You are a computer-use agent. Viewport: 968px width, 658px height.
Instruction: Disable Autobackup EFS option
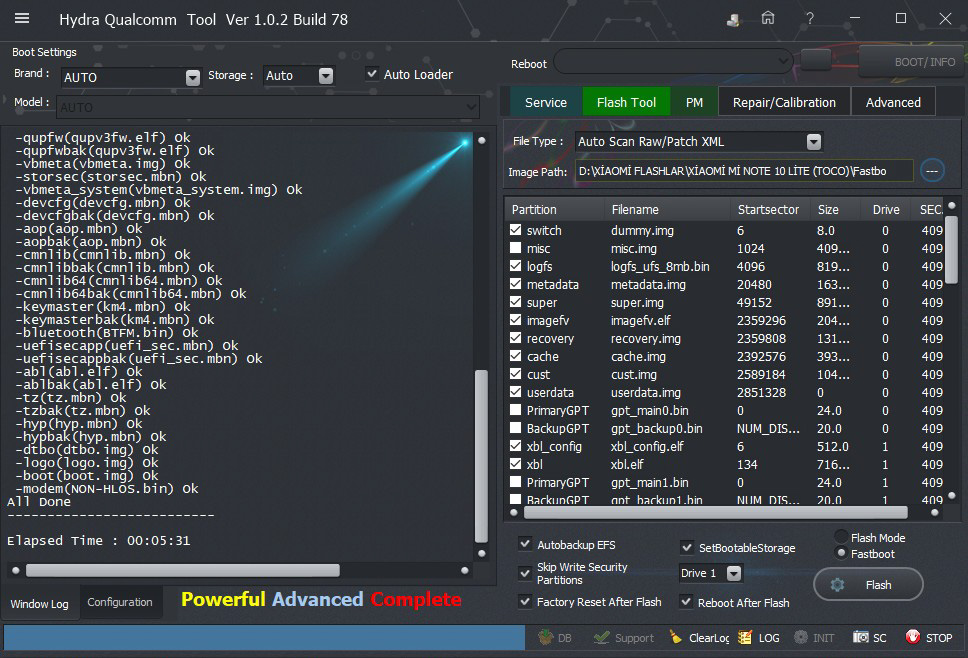(525, 544)
